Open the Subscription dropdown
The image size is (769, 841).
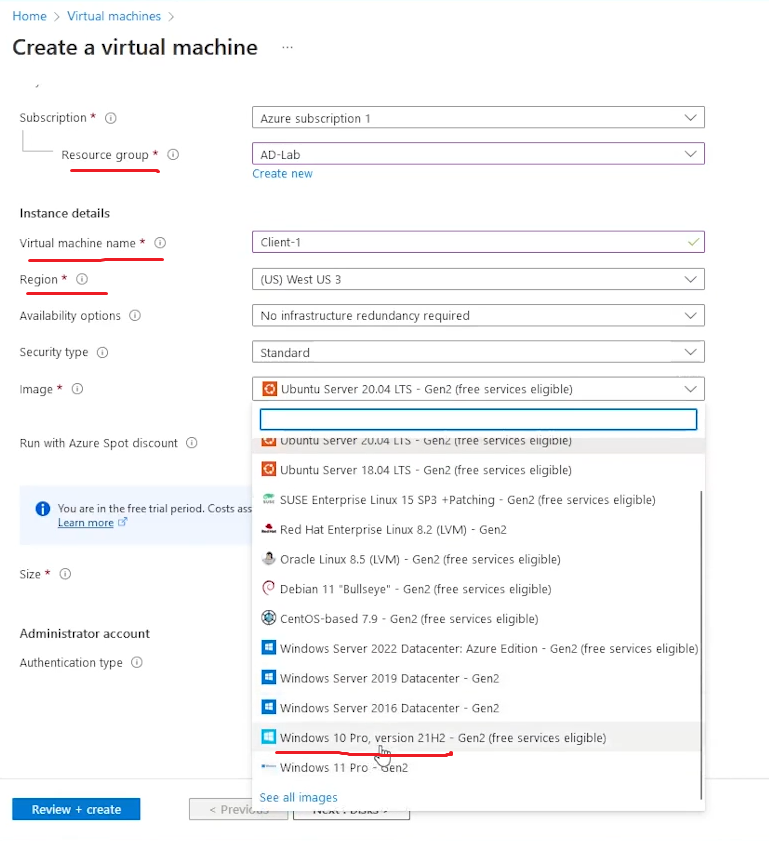[x=478, y=117]
